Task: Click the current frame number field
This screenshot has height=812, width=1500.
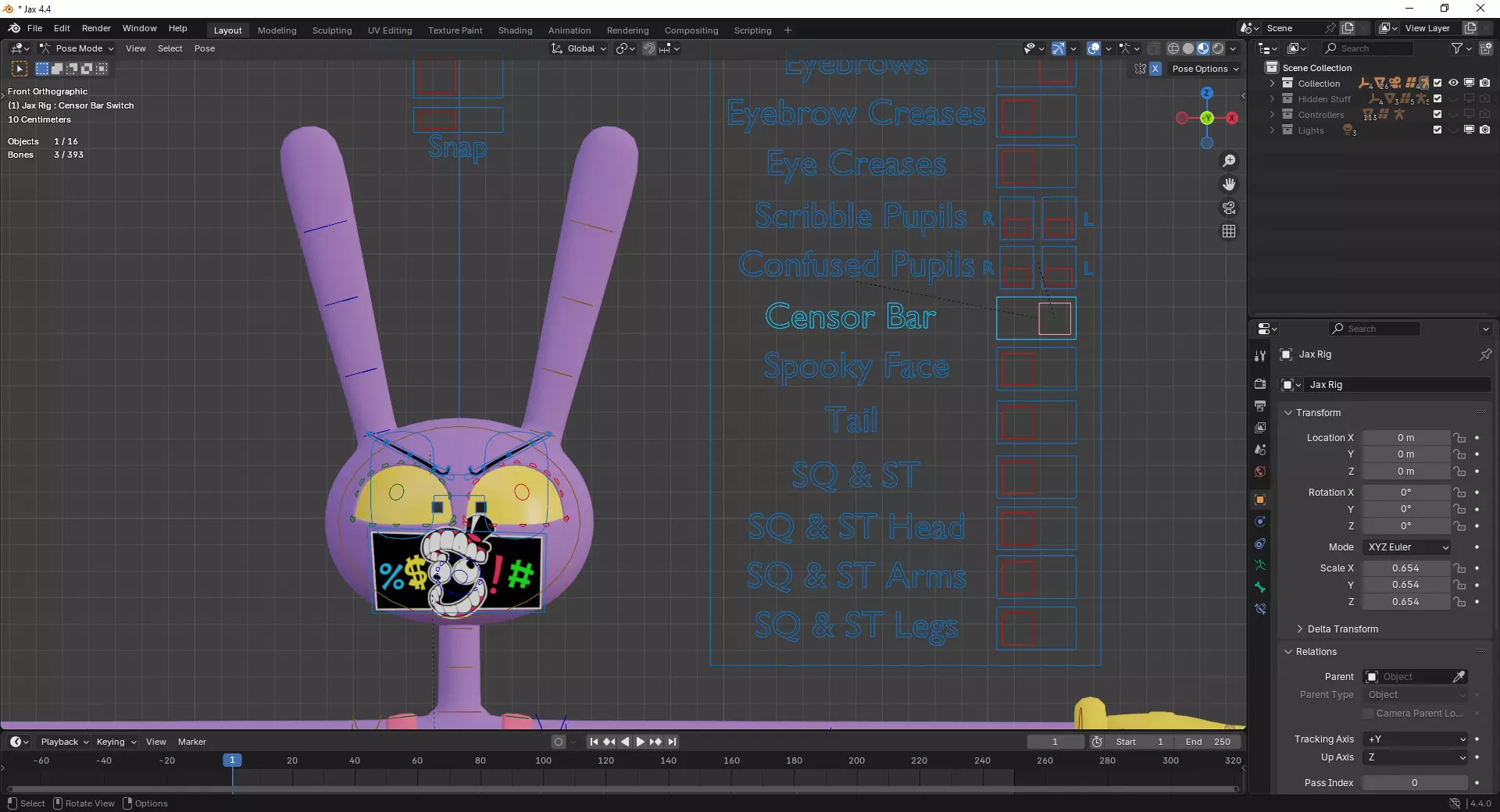Action: click(x=1055, y=742)
